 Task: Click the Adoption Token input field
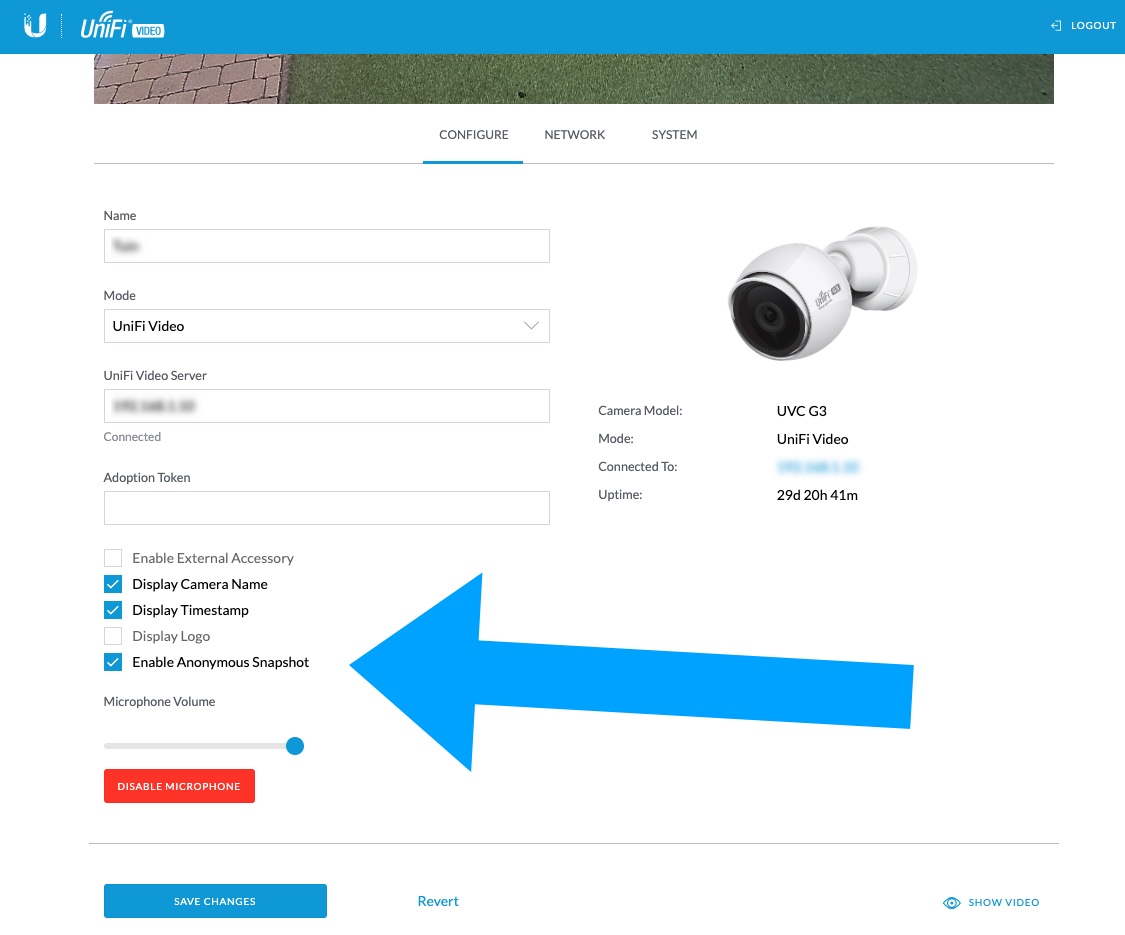click(326, 508)
